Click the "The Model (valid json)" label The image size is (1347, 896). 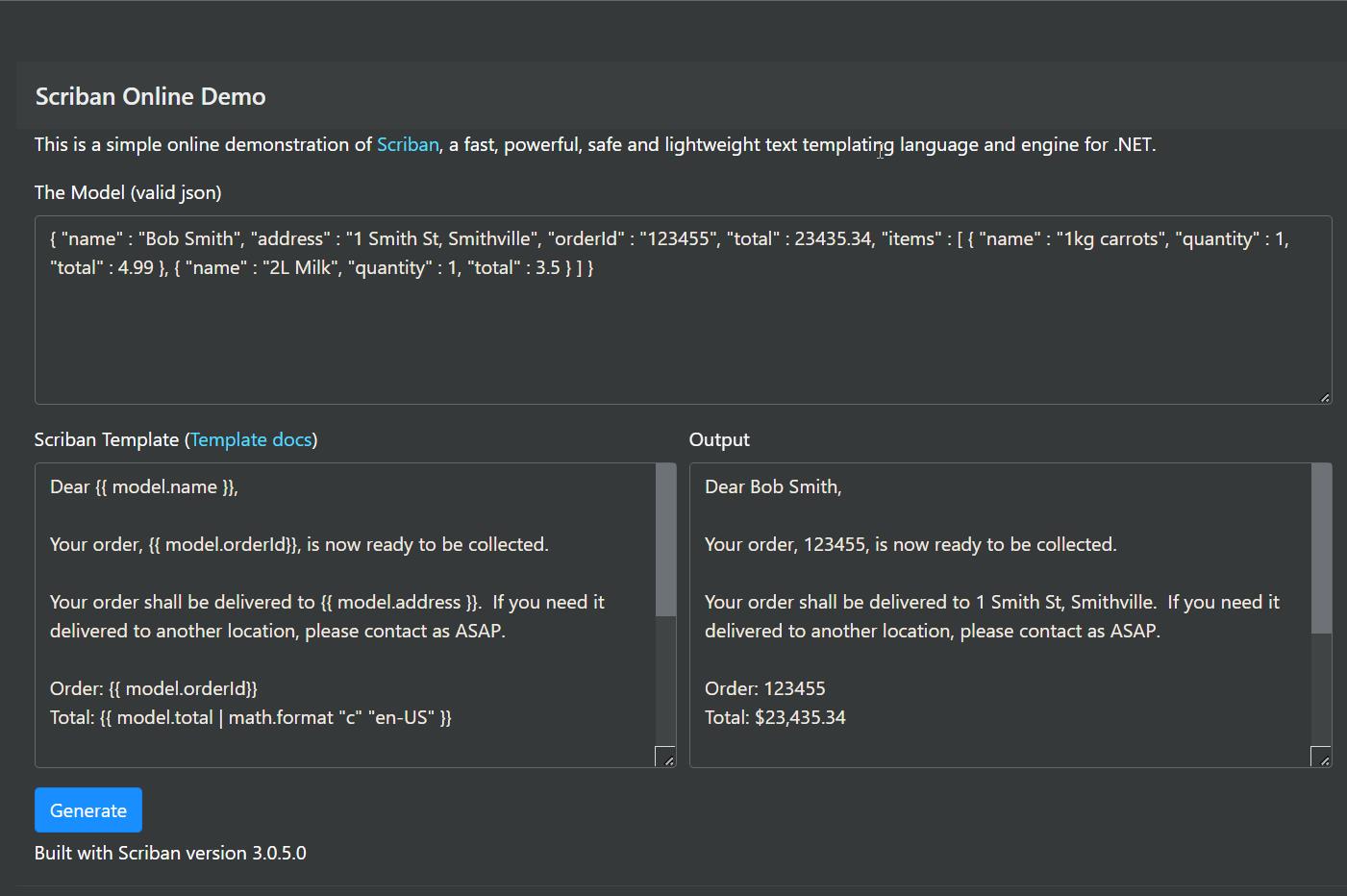(x=128, y=192)
